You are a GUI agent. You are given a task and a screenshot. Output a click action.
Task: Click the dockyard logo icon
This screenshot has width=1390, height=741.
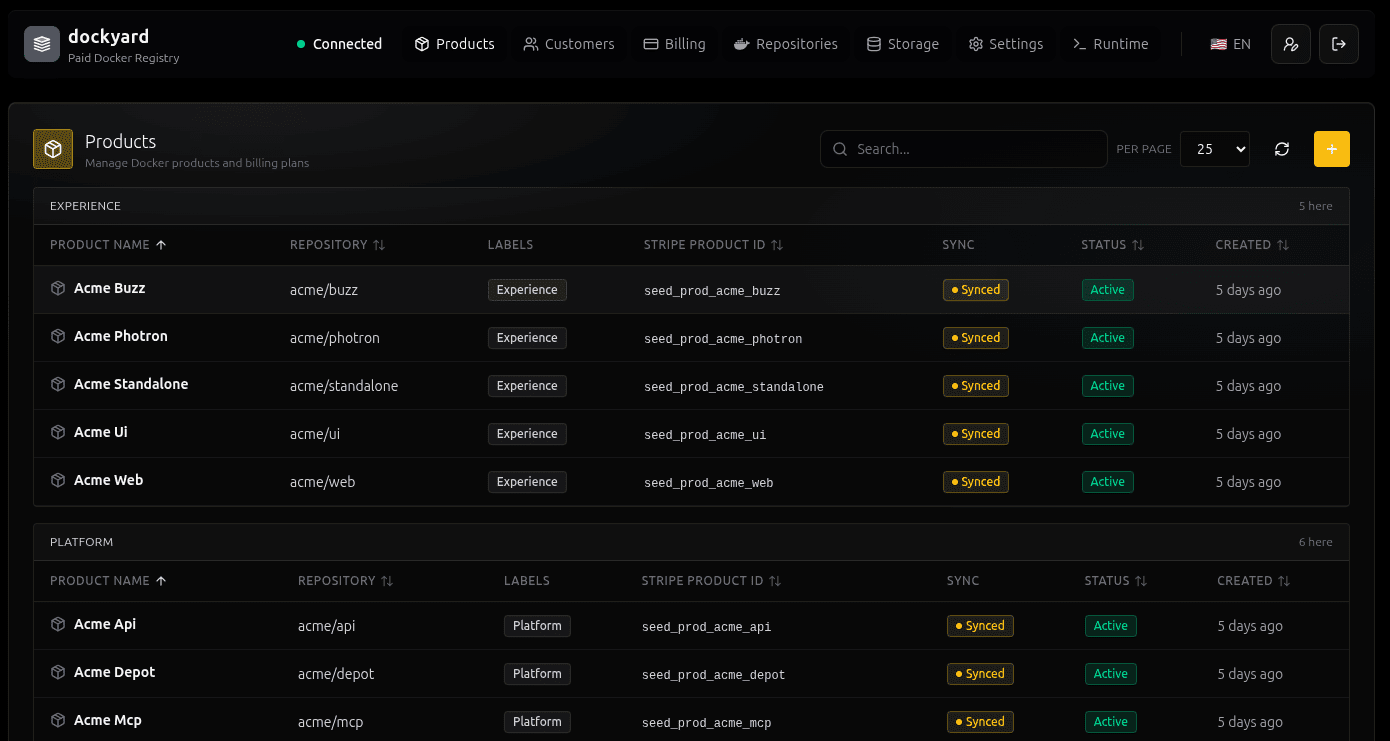[42, 44]
